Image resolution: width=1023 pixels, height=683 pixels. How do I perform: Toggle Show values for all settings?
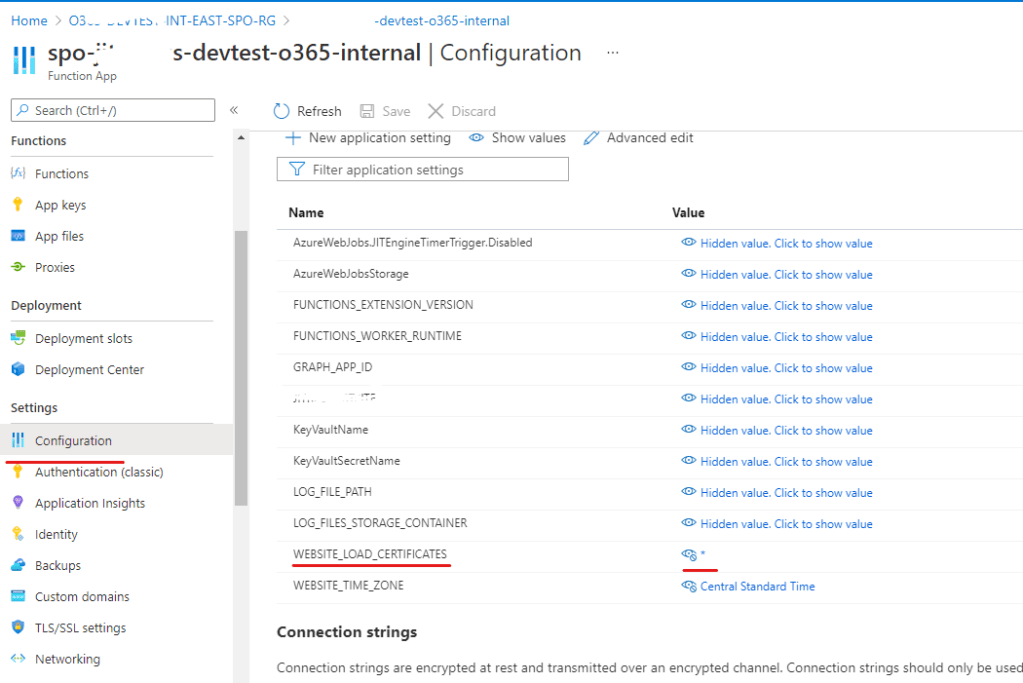(517, 138)
